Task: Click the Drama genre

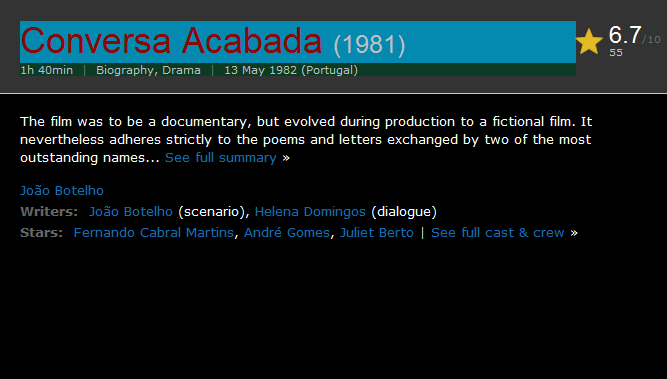Action: pyautogui.click(x=181, y=70)
